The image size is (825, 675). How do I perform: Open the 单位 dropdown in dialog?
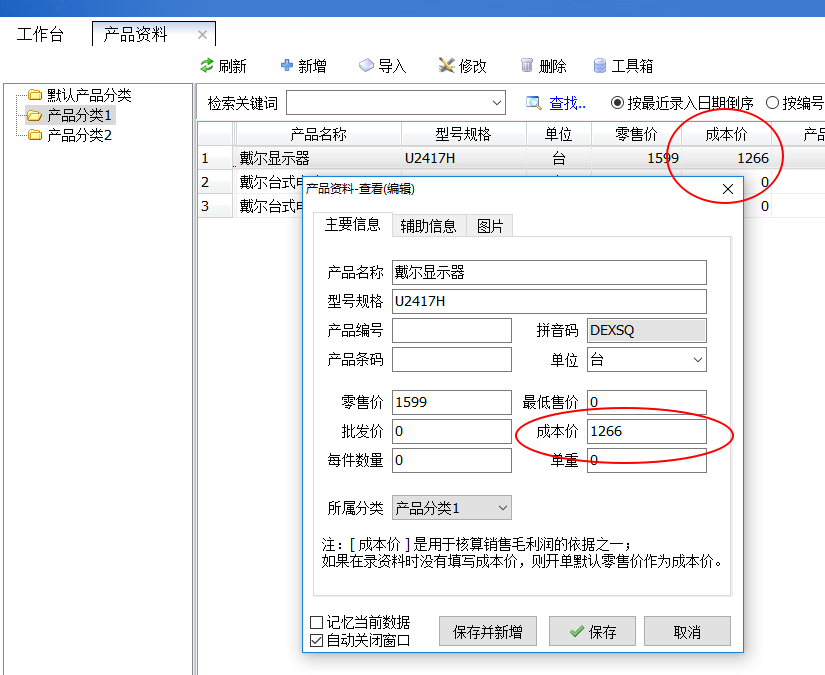pyautogui.click(x=698, y=360)
